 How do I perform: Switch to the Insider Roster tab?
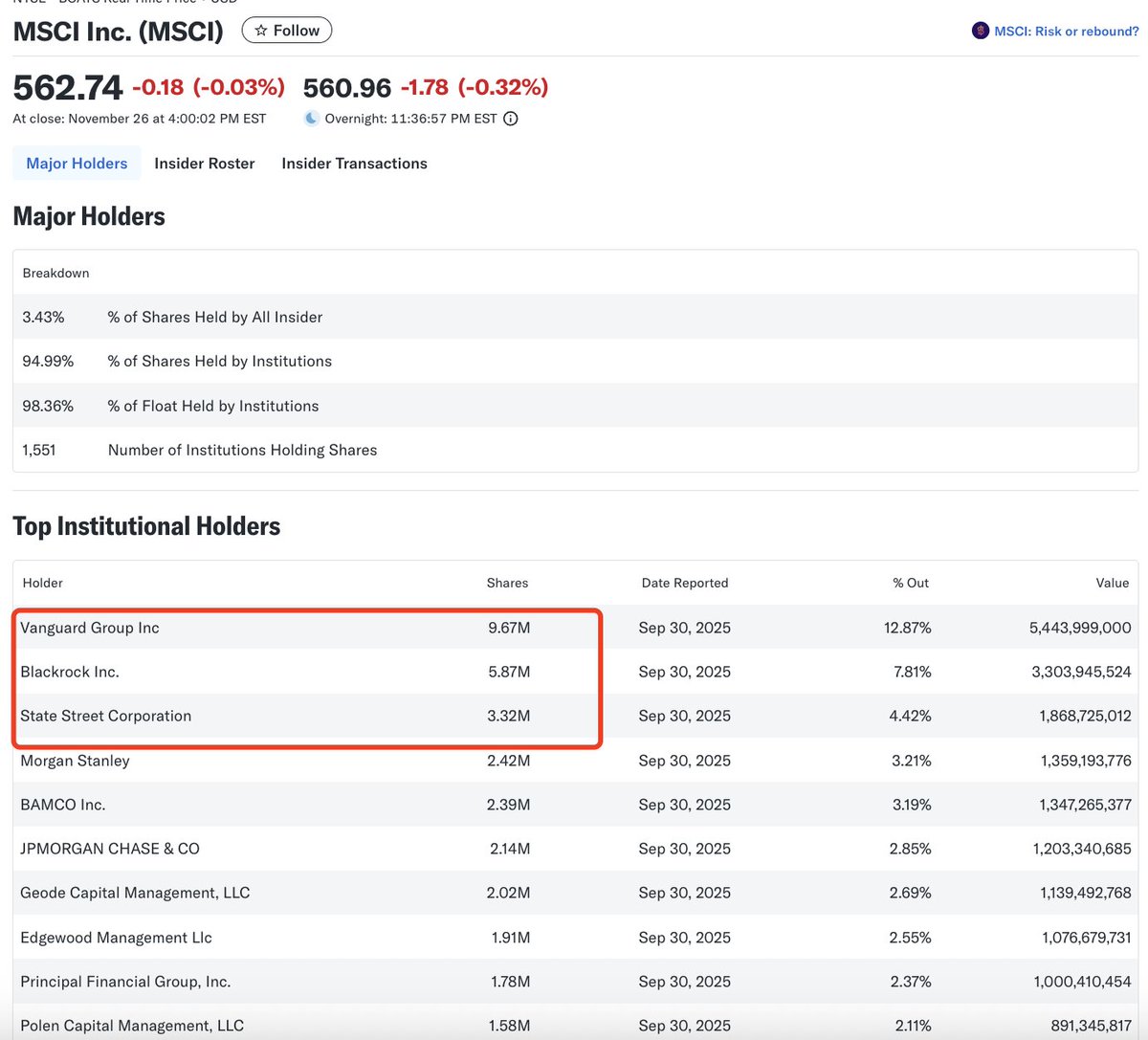point(205,164)
